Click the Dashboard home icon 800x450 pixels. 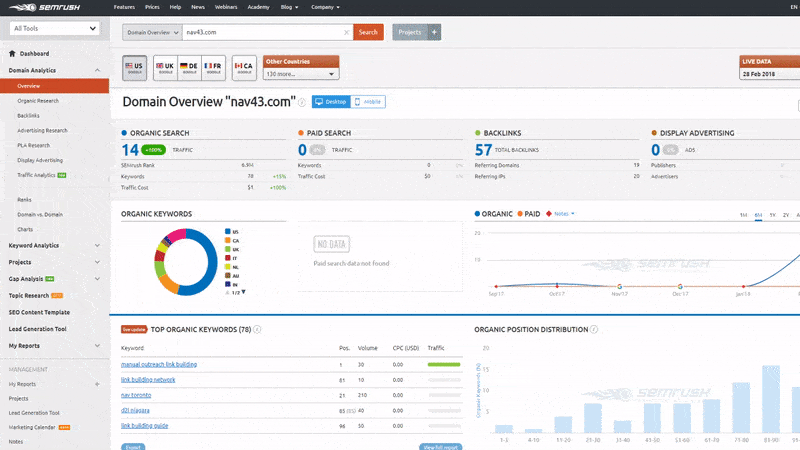[x=12, y=53]
